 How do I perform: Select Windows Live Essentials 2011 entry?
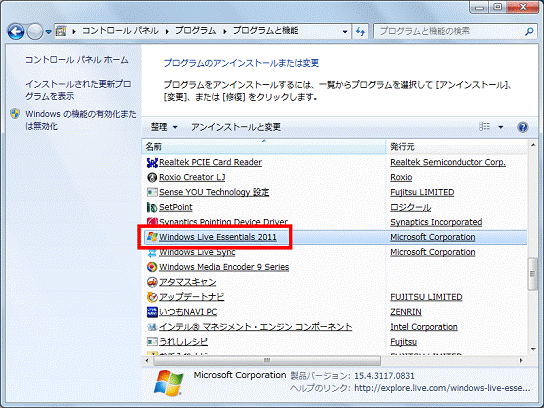[x=218, y=237]
